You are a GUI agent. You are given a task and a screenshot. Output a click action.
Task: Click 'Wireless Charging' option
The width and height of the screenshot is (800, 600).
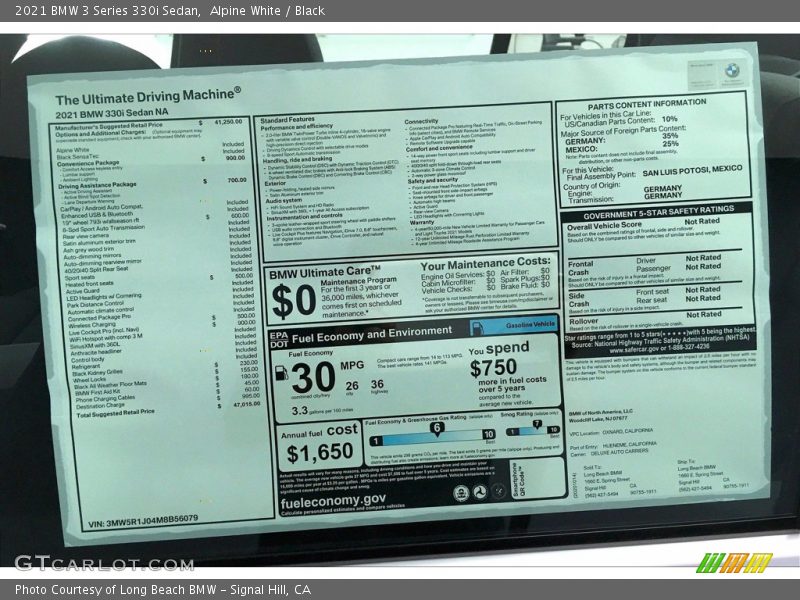coord(92,324)
